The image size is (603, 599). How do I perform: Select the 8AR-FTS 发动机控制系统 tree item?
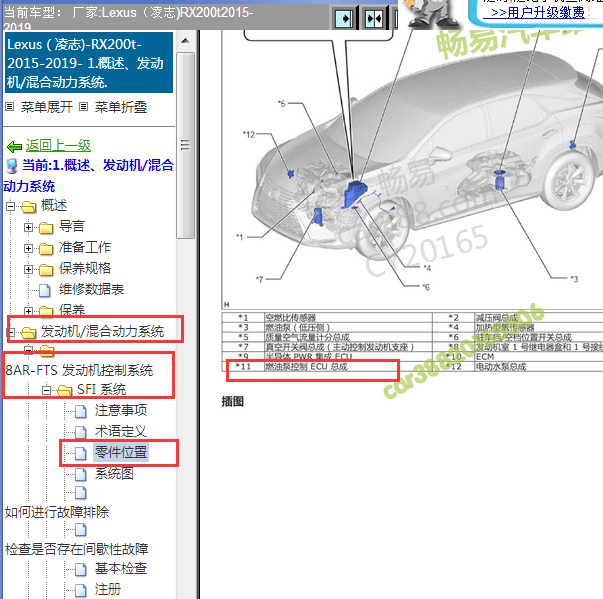click(x=79, y=371)
